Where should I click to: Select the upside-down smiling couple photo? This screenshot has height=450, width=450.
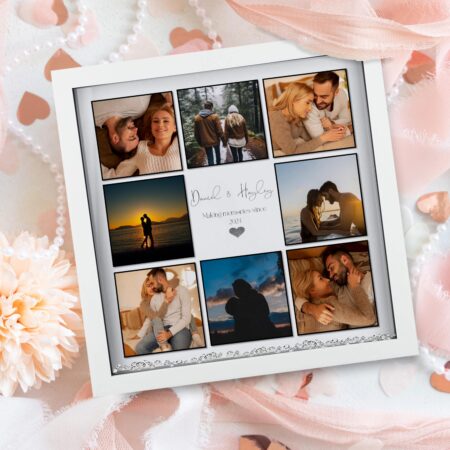(x=137, y=135)
